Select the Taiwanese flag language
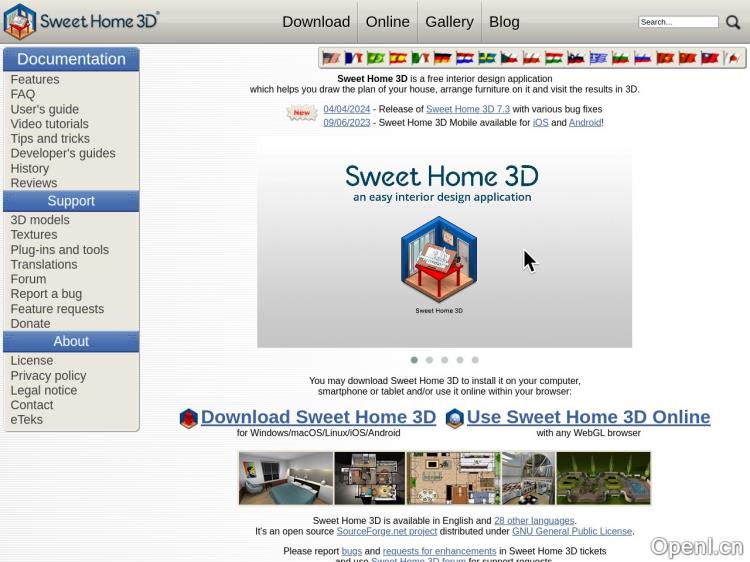750x562 pixels. pyautogui.click(x=710, y=58)
